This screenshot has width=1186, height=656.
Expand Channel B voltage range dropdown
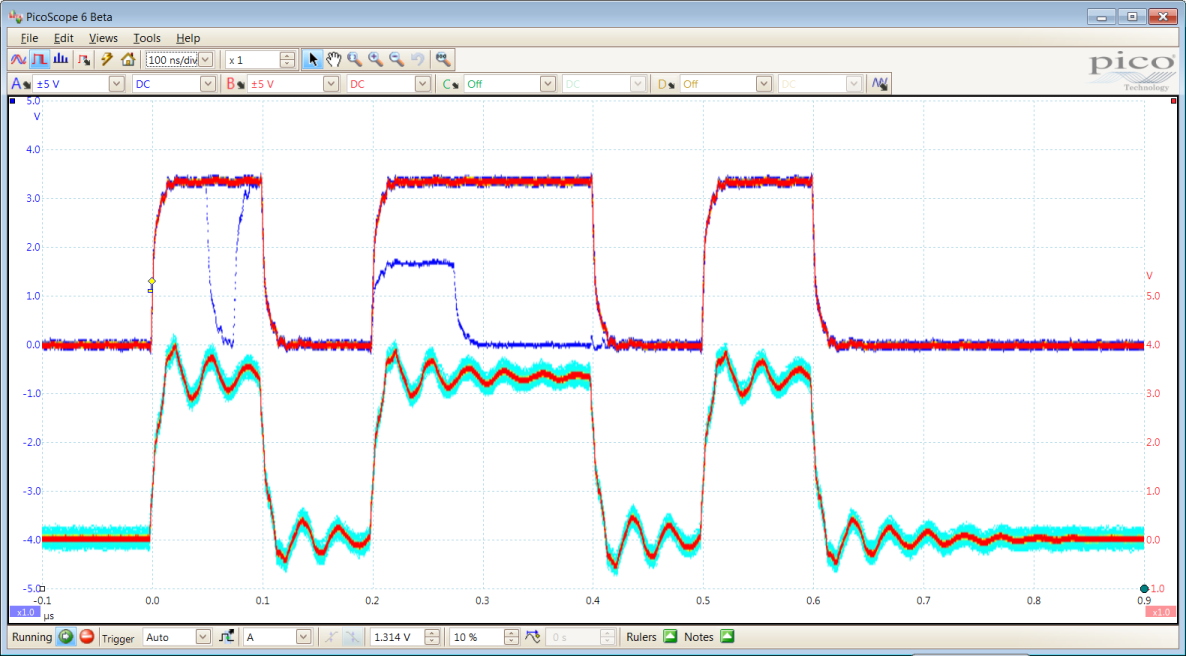coord(331,84)
